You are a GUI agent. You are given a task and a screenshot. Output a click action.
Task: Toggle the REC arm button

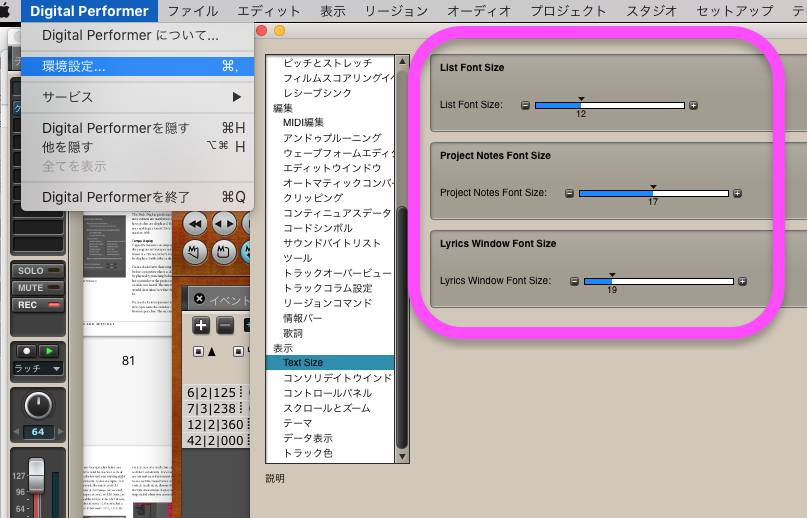tap(38, 305)
